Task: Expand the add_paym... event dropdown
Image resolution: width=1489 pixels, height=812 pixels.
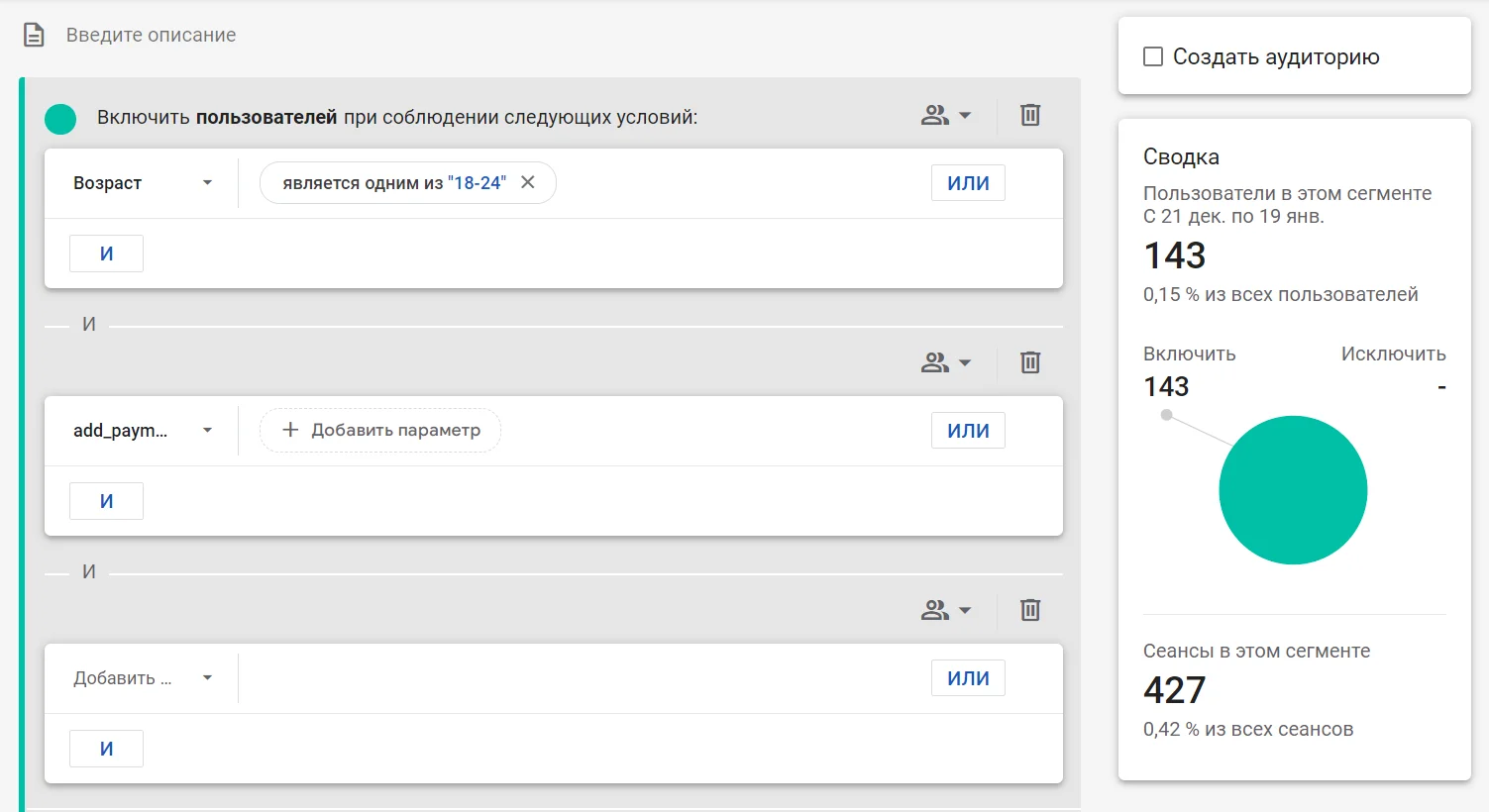Action: coord(142,431)
